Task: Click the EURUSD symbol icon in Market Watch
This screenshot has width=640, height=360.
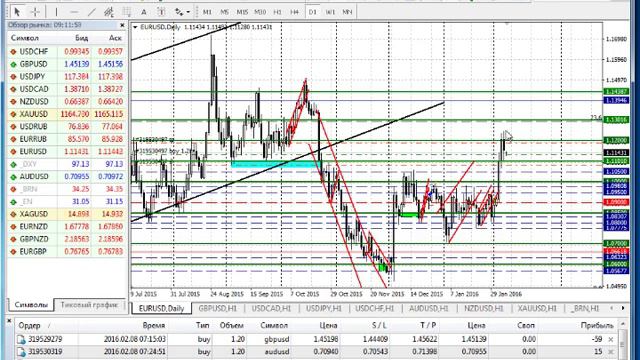Action: (13, 151)
